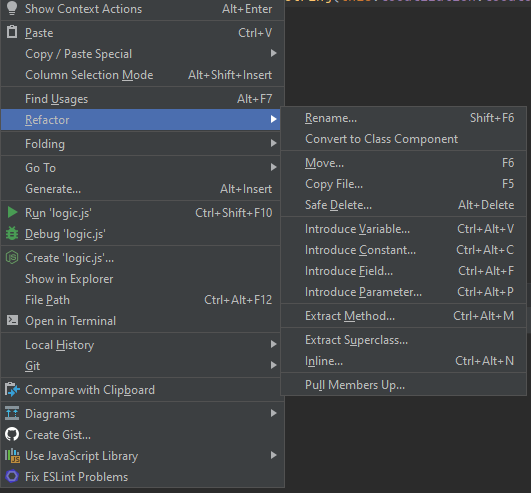The height and width of the screenshot is (493, 531).
Task: Select Introduce Parameter...
Action: 404,292
